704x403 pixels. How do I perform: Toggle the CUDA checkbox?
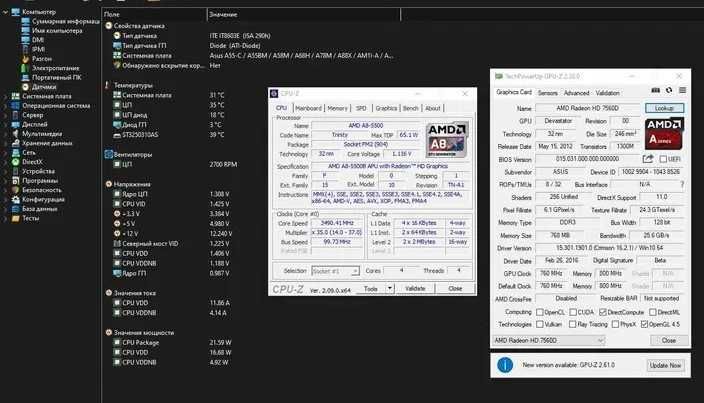coord(573,312)
